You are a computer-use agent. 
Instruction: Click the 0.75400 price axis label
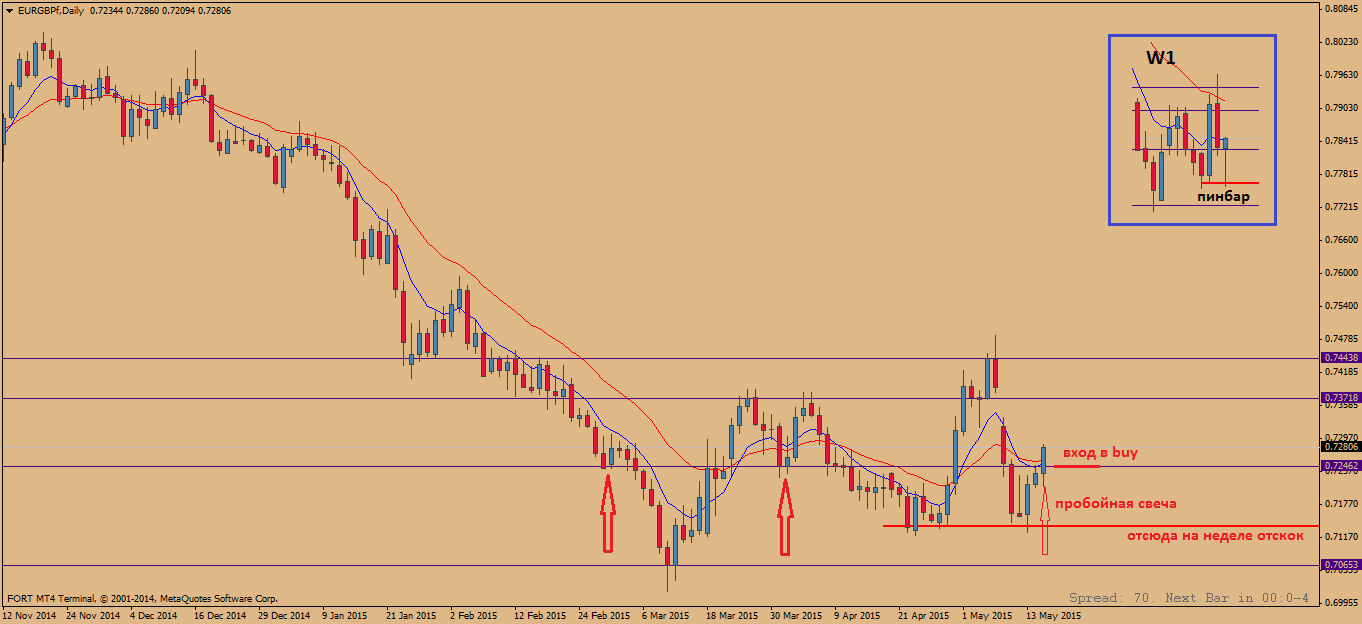point(1341,306)
